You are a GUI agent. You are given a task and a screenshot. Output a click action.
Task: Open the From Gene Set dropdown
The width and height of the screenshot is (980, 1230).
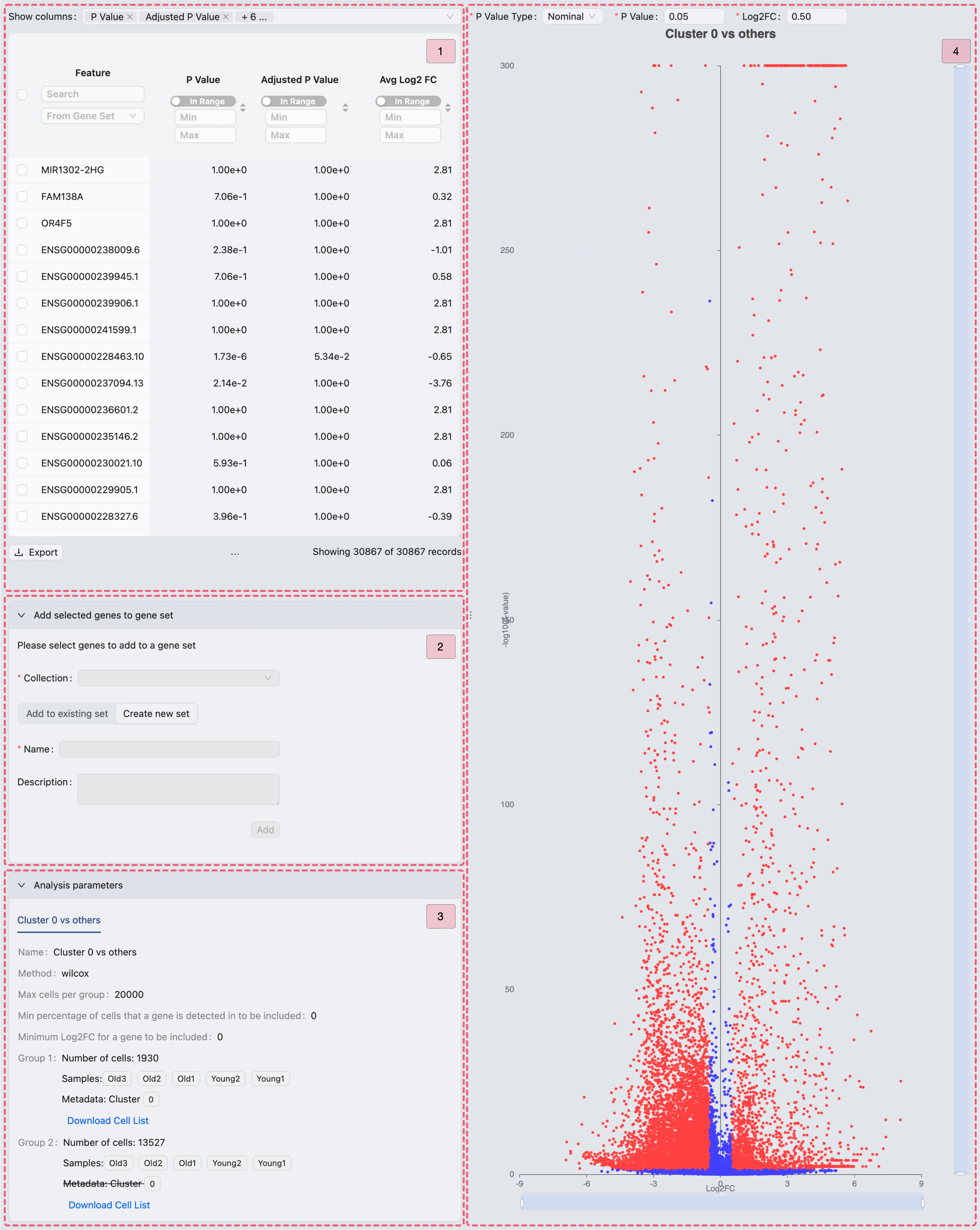[x=93, y=116]
